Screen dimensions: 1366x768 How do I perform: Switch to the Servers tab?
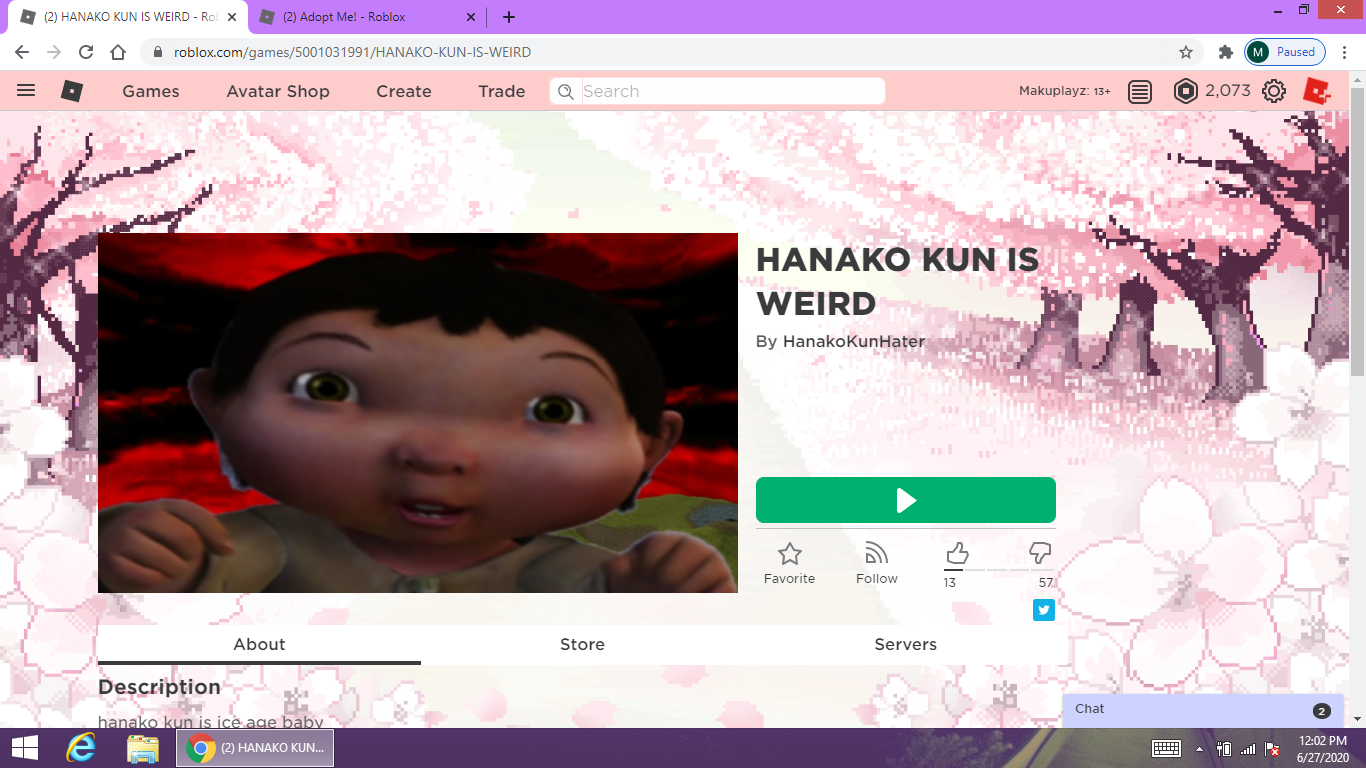coord(905,645)
